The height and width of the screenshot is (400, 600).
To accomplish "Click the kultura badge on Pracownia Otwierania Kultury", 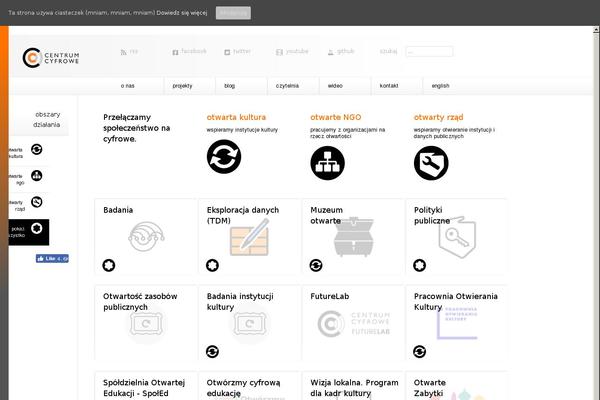I will point(419,352).
